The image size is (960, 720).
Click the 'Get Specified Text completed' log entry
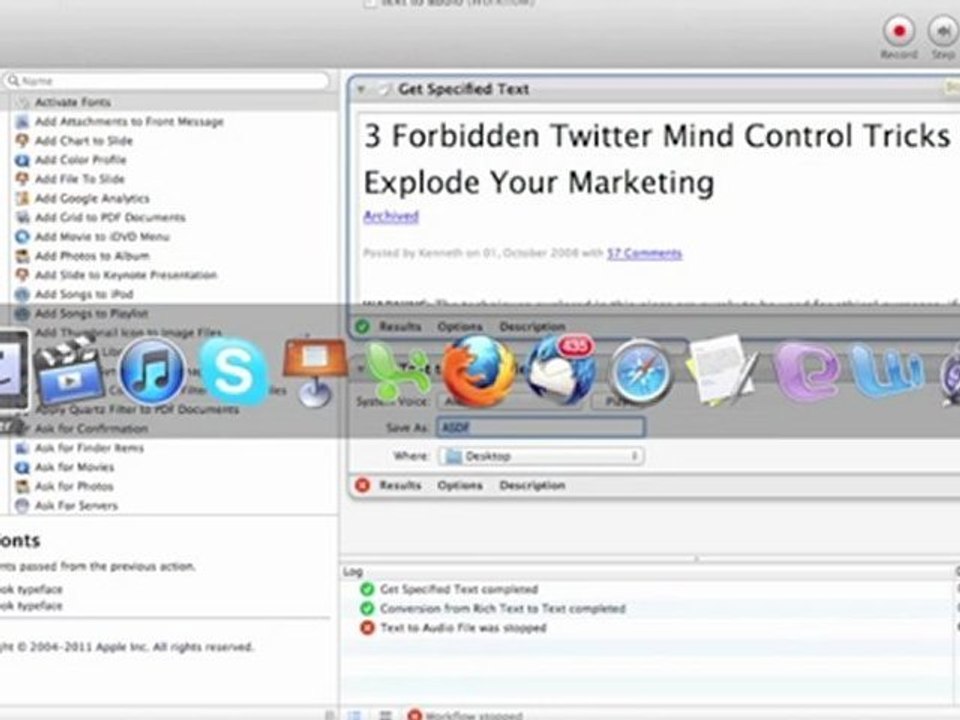coord(459,589)
